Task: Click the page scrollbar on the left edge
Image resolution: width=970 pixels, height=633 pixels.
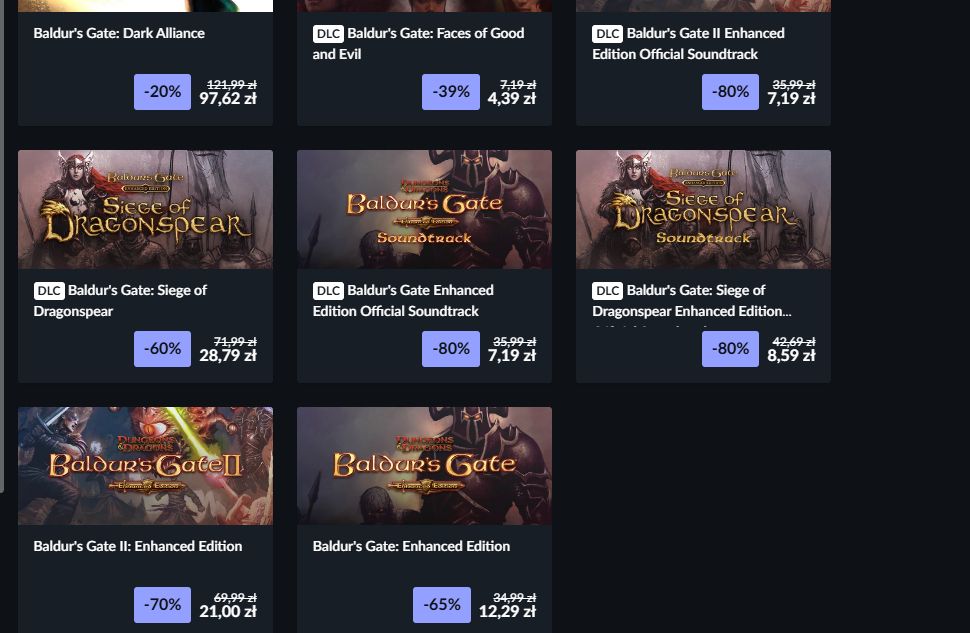Action: (x=2, y=246)
